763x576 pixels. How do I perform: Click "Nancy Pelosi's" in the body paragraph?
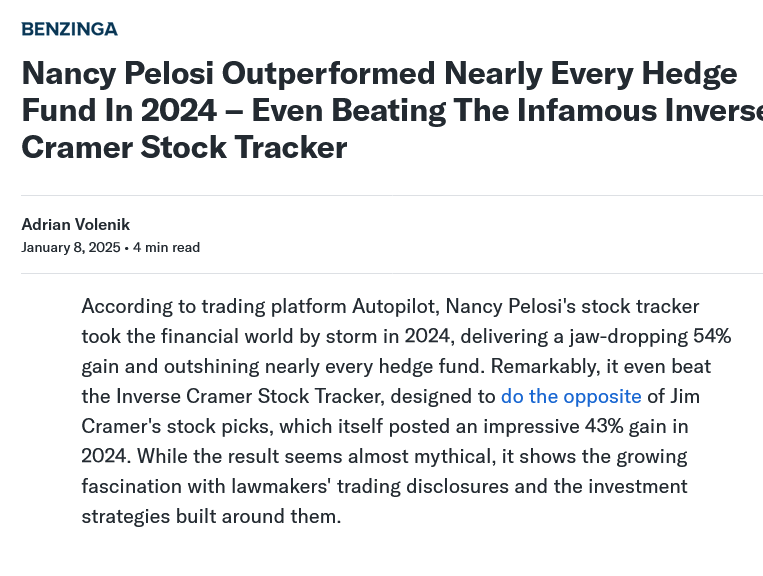coord(510,306)
